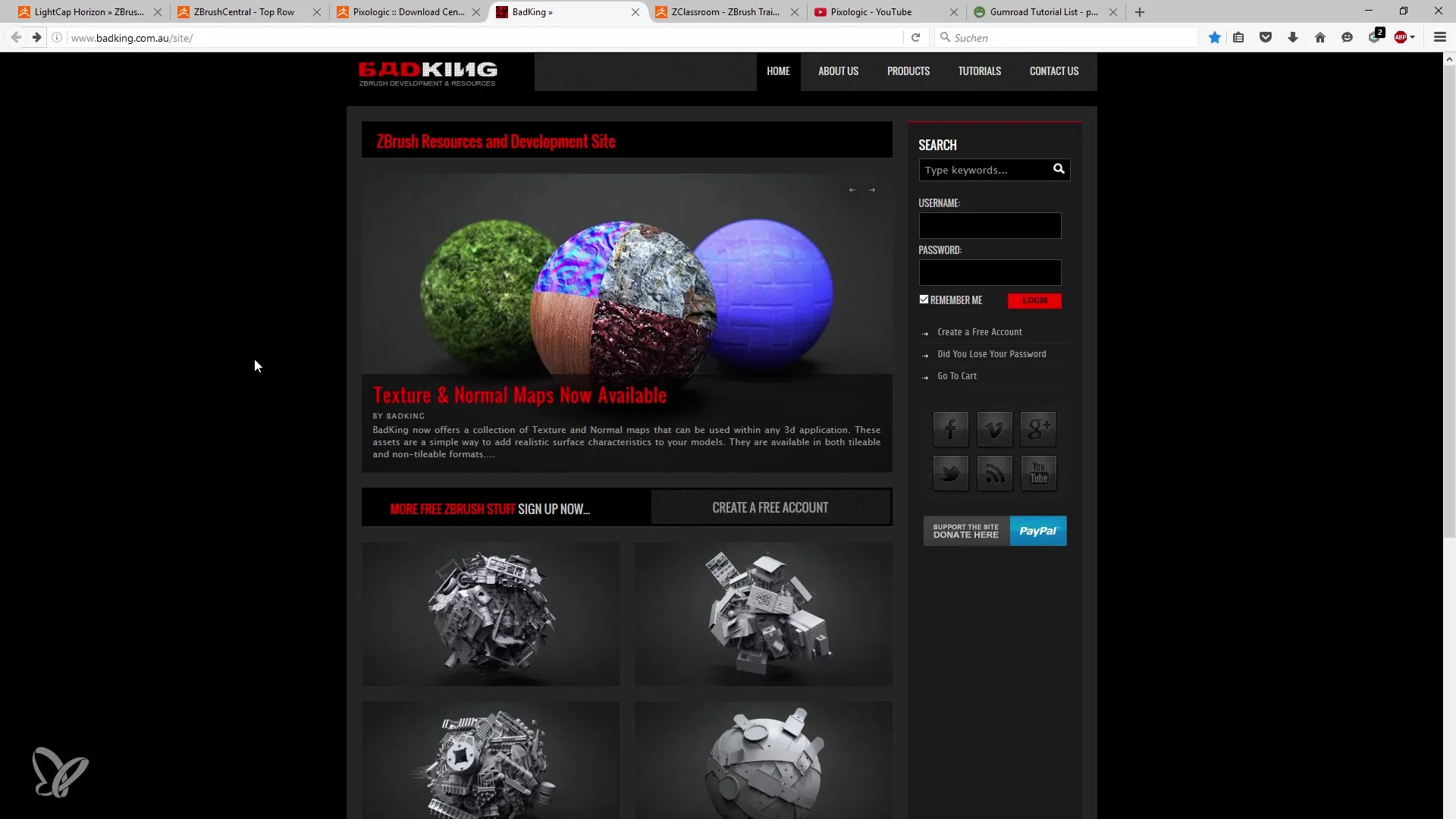This screenshot has width=1456, height=819.
Task: Click Create a Free Account link
Action: point(980,332)
